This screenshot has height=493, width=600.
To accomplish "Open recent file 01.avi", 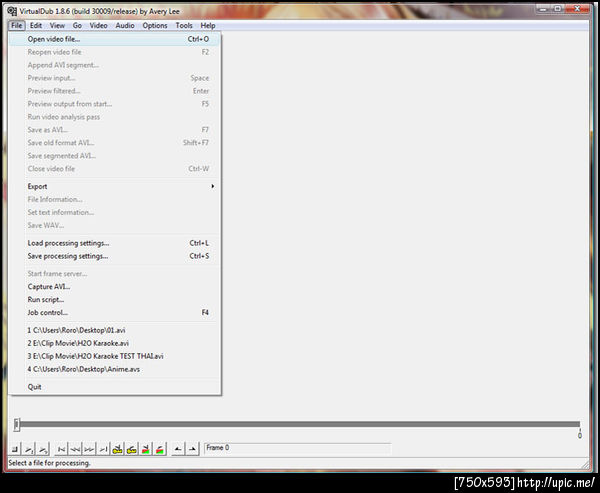I will [114, 330].
